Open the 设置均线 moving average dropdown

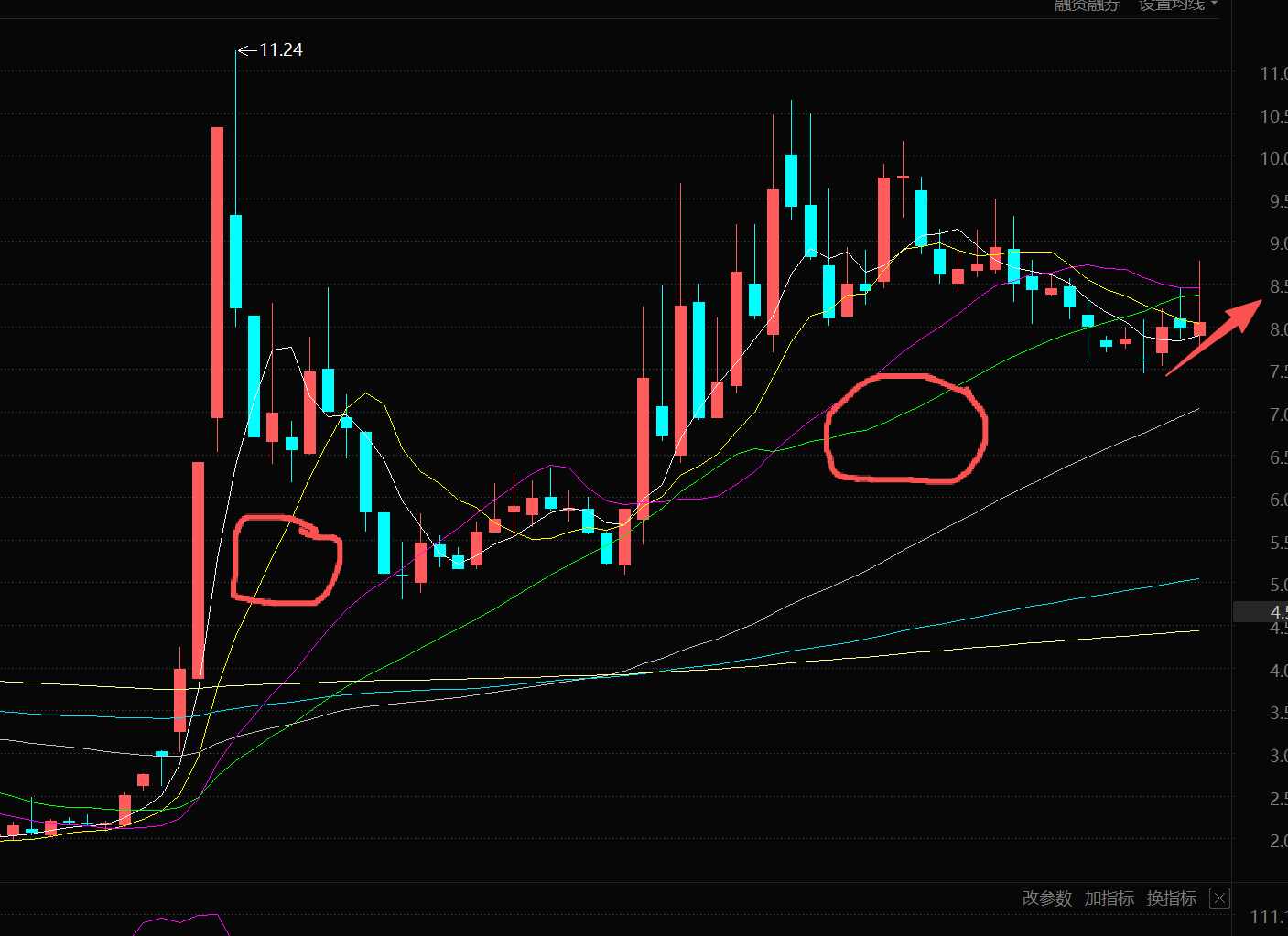1178,5
